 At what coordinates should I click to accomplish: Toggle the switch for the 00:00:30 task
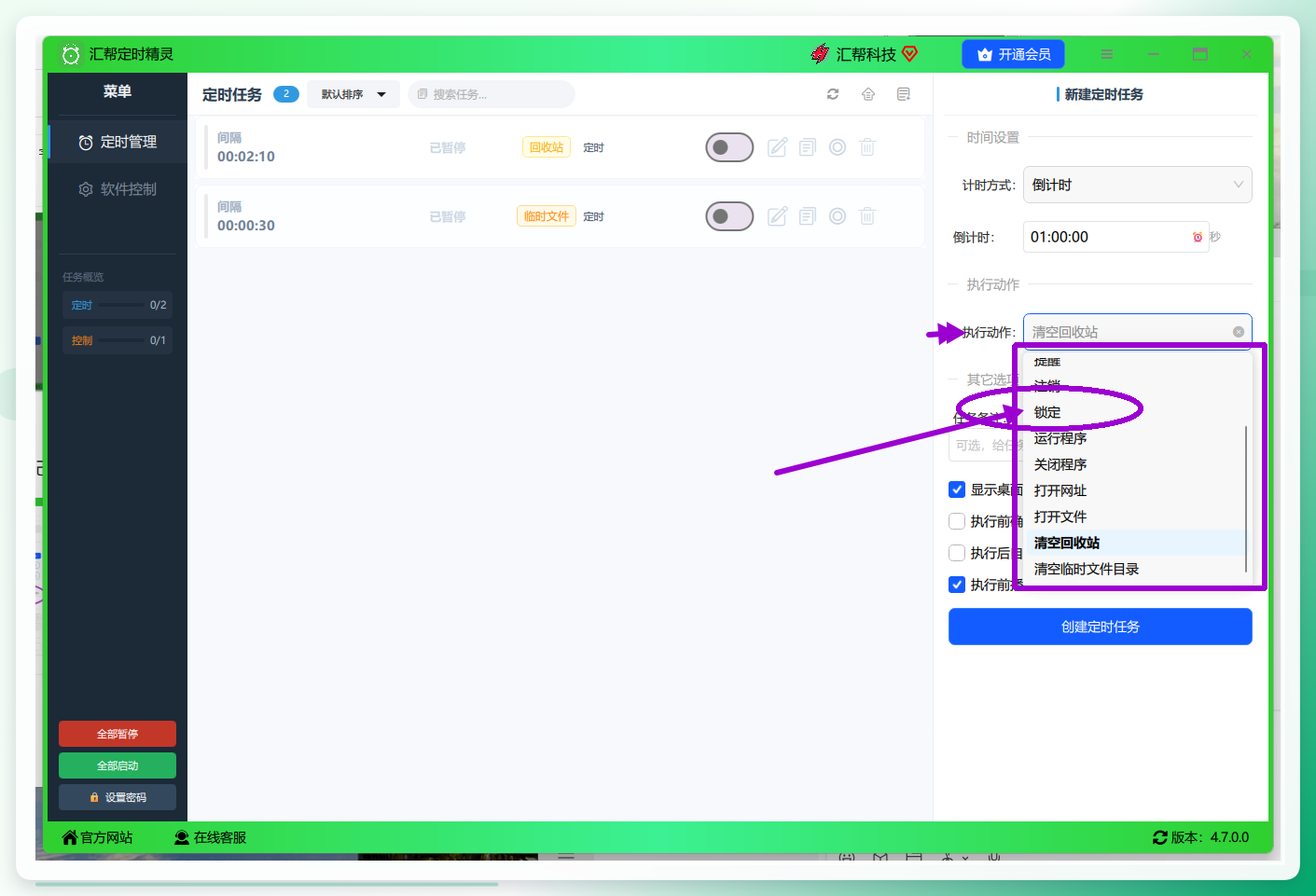pos(729,216)
